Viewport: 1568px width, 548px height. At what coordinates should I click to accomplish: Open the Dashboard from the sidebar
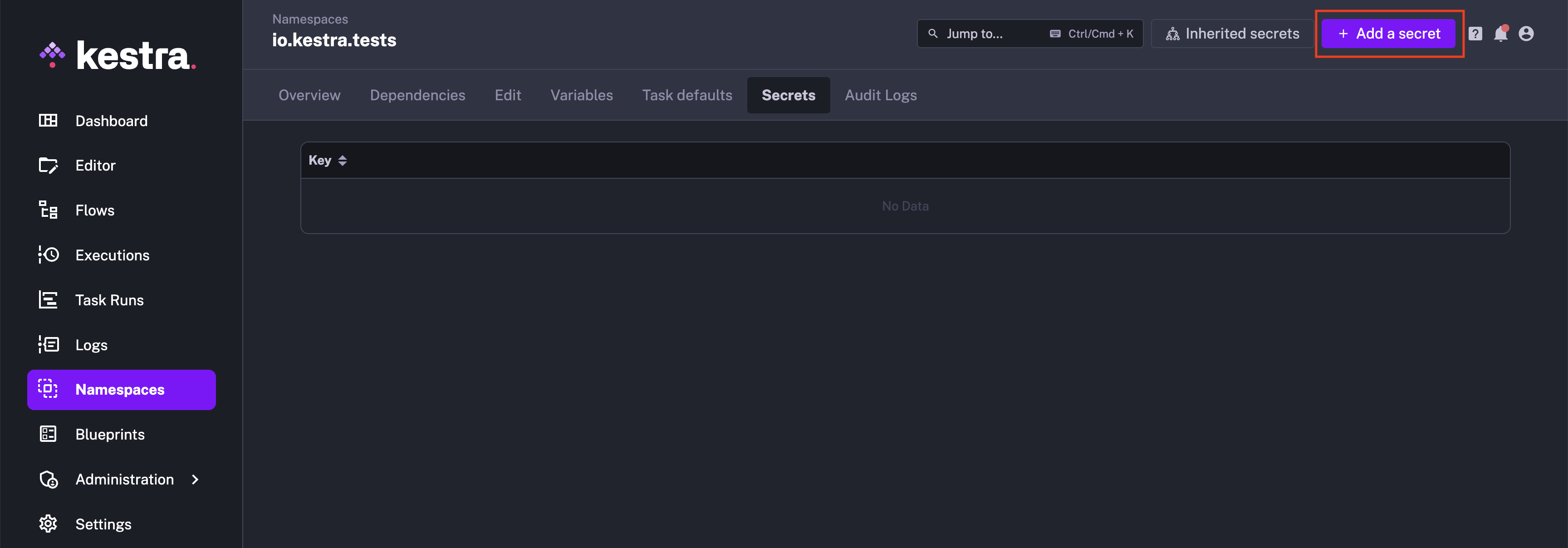[x=112, y=121]
